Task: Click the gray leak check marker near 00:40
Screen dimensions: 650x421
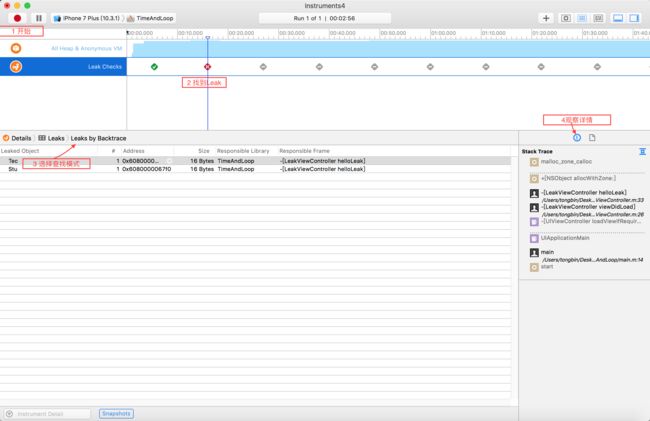Action: 375,67
